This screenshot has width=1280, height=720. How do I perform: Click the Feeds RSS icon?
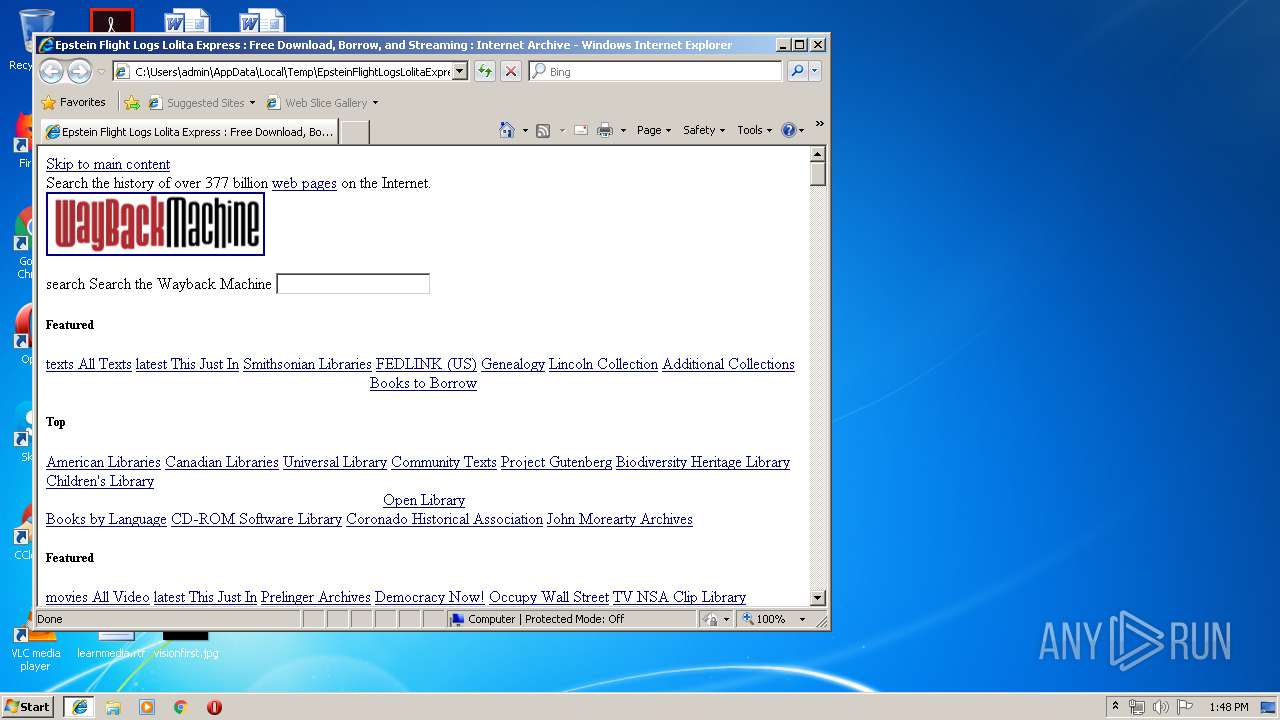coord(543,130)
